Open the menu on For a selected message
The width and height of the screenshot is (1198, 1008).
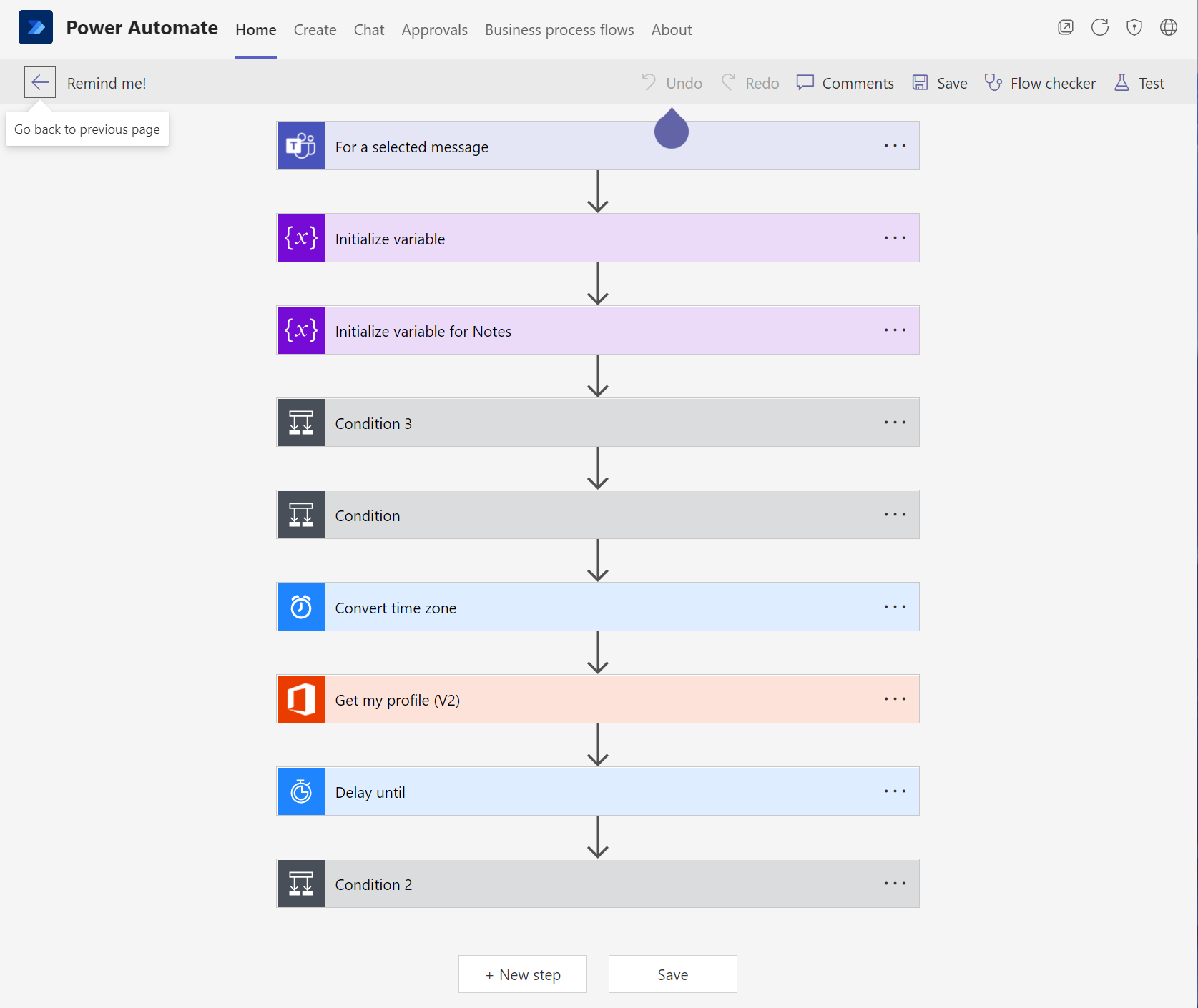click(894, 145)
